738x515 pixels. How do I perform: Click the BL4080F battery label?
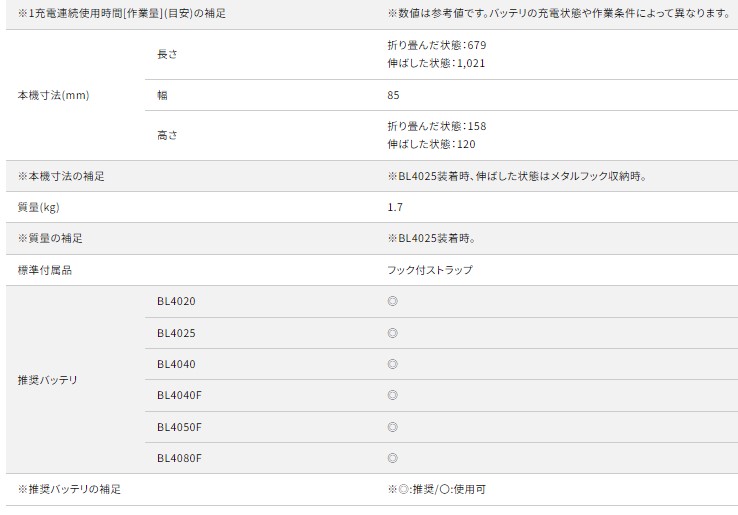179,458
